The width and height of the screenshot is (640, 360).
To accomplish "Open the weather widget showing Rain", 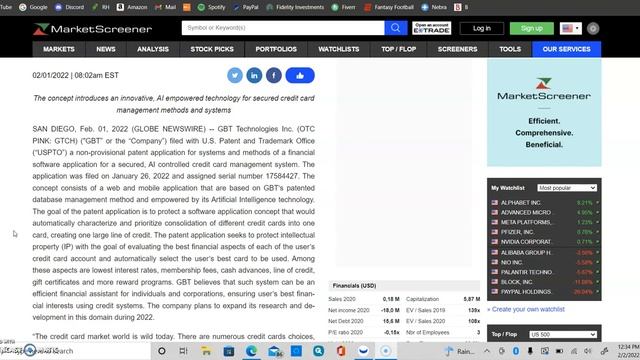I will 459,351.
